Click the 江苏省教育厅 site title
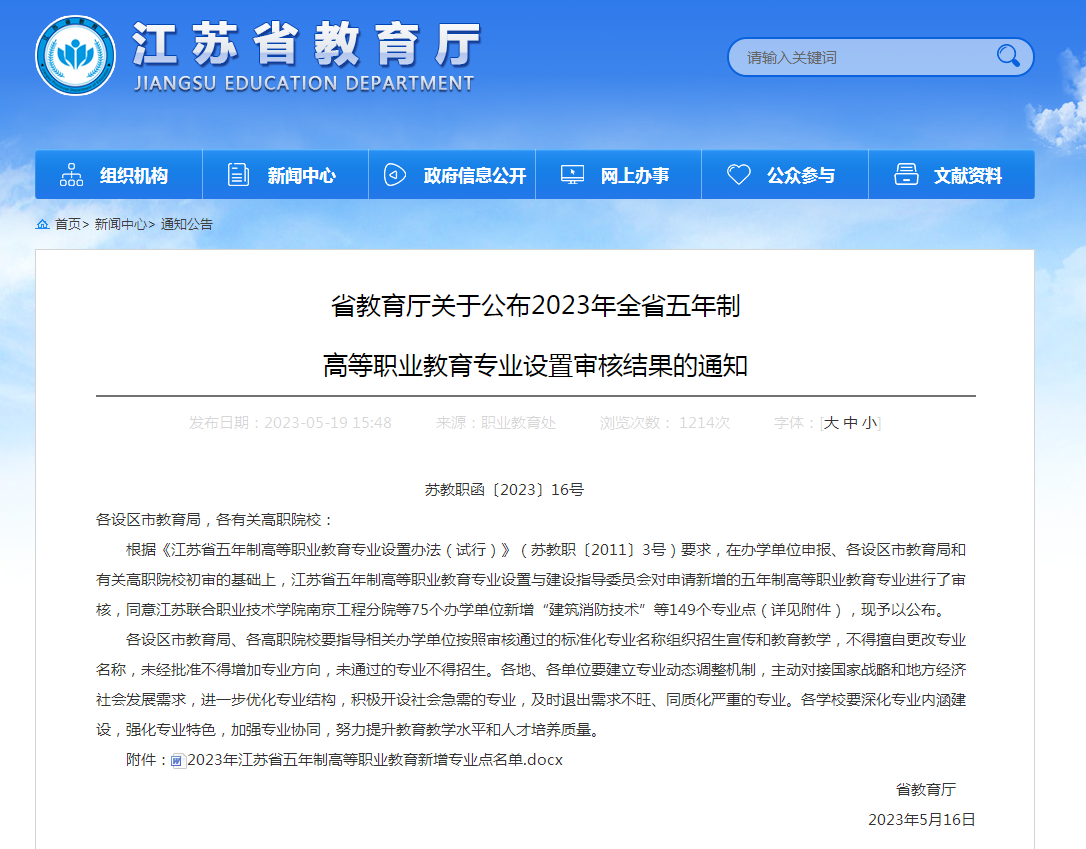 (307, 44)
